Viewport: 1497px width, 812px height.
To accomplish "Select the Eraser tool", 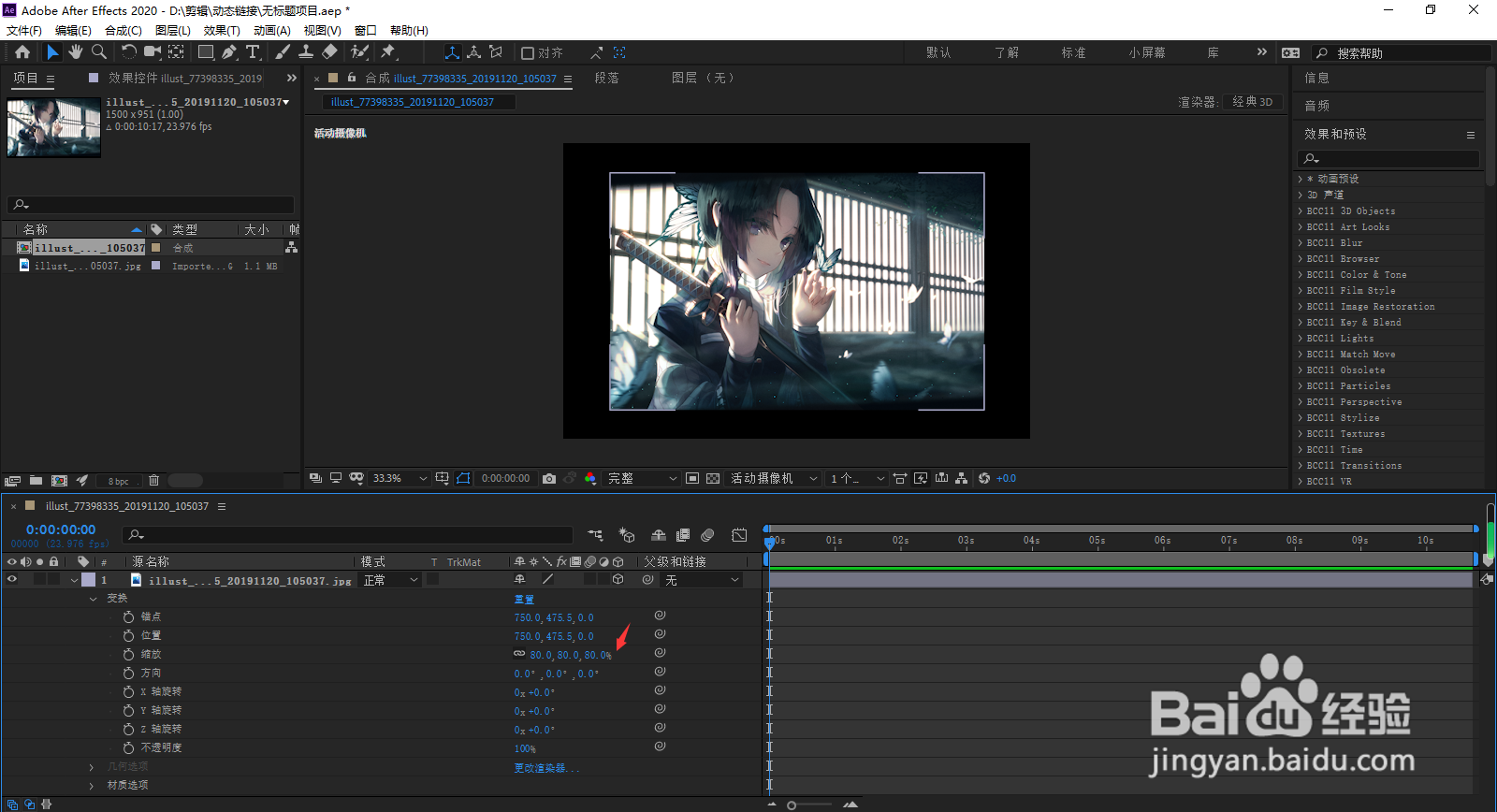I will coord(329,52).
